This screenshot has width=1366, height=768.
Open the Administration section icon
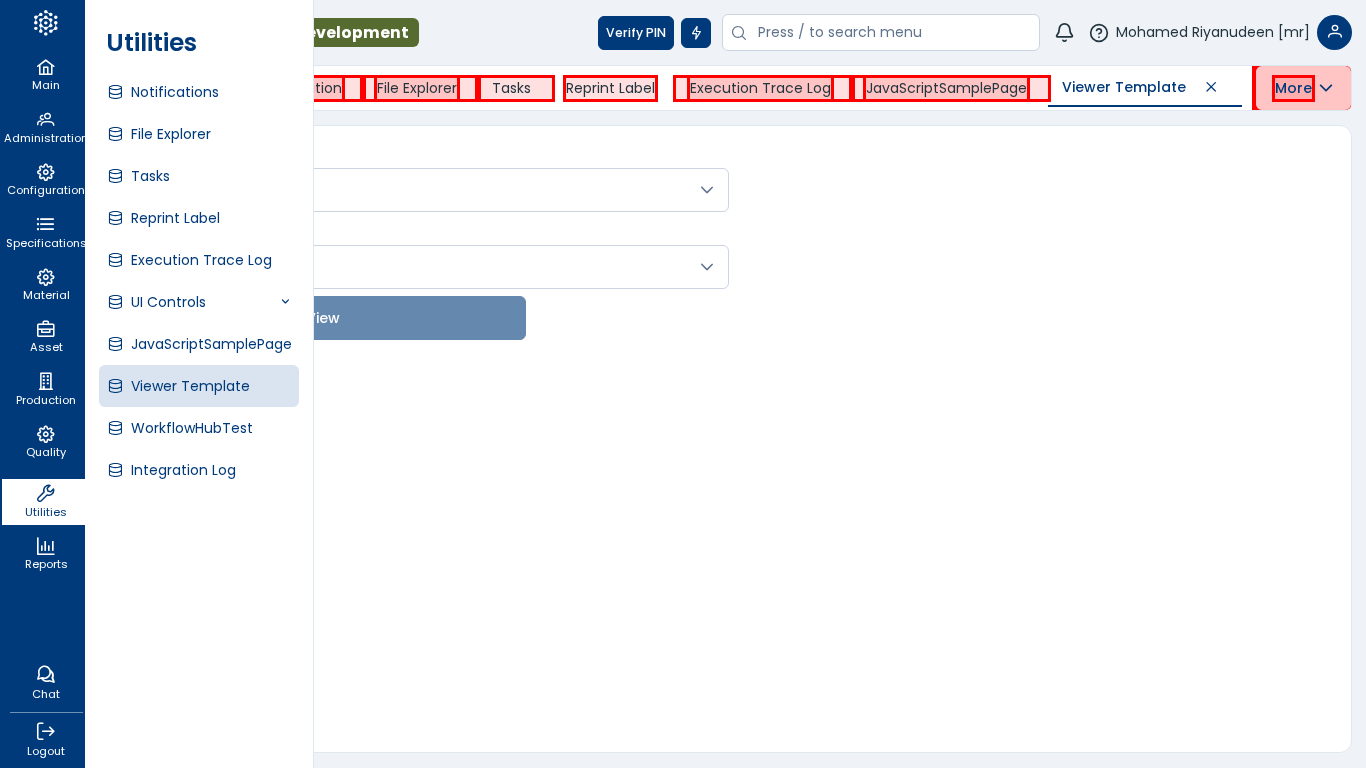[x=45, y=120]
